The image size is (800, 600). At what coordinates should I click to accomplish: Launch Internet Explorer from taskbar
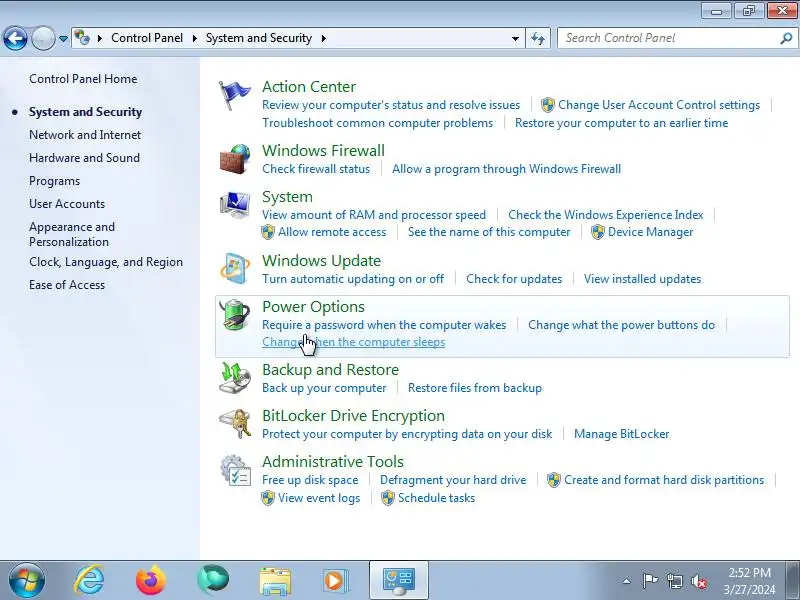tap(89, 580)
